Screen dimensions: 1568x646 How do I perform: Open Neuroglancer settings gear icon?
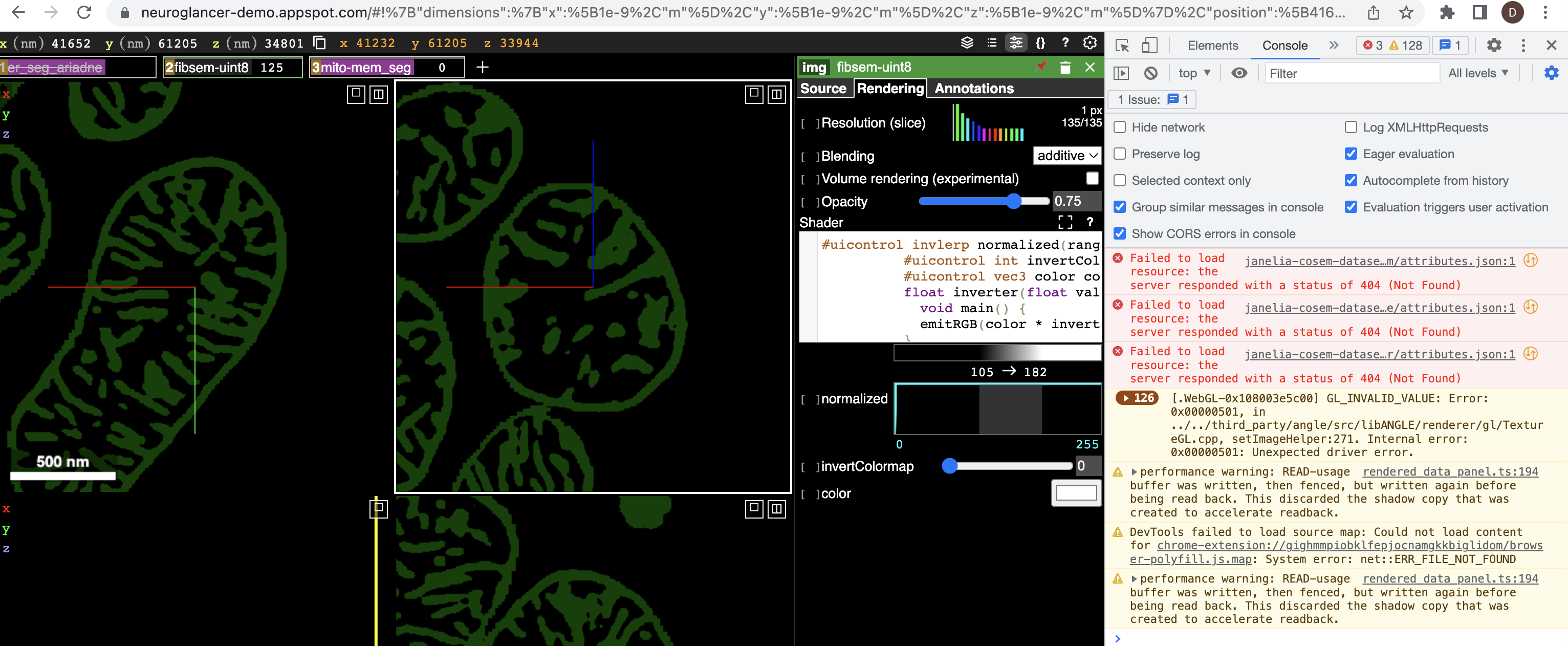(1089, 43)
